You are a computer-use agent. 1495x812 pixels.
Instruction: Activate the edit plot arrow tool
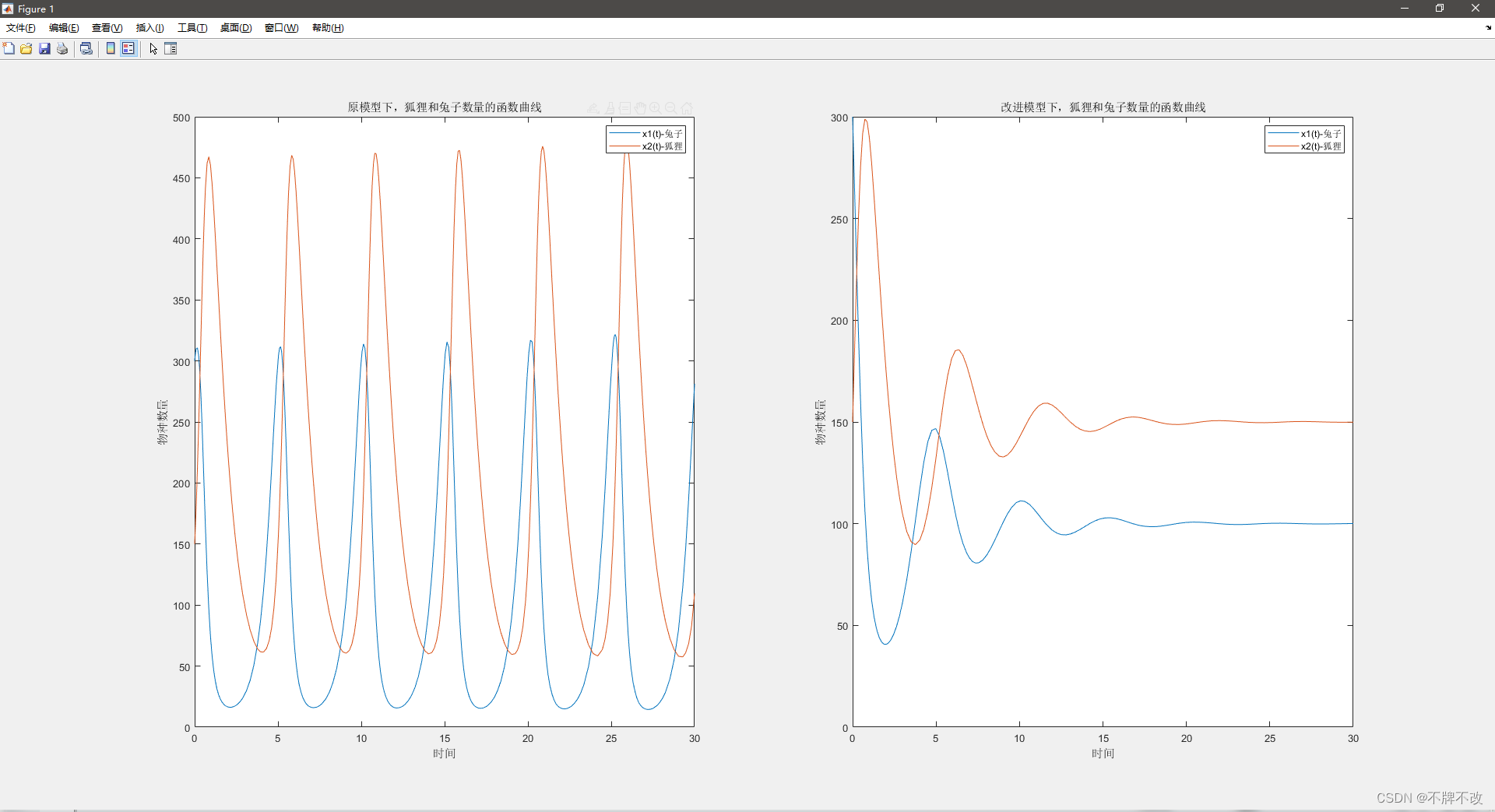pyautogui.click(x=153, y=48)
